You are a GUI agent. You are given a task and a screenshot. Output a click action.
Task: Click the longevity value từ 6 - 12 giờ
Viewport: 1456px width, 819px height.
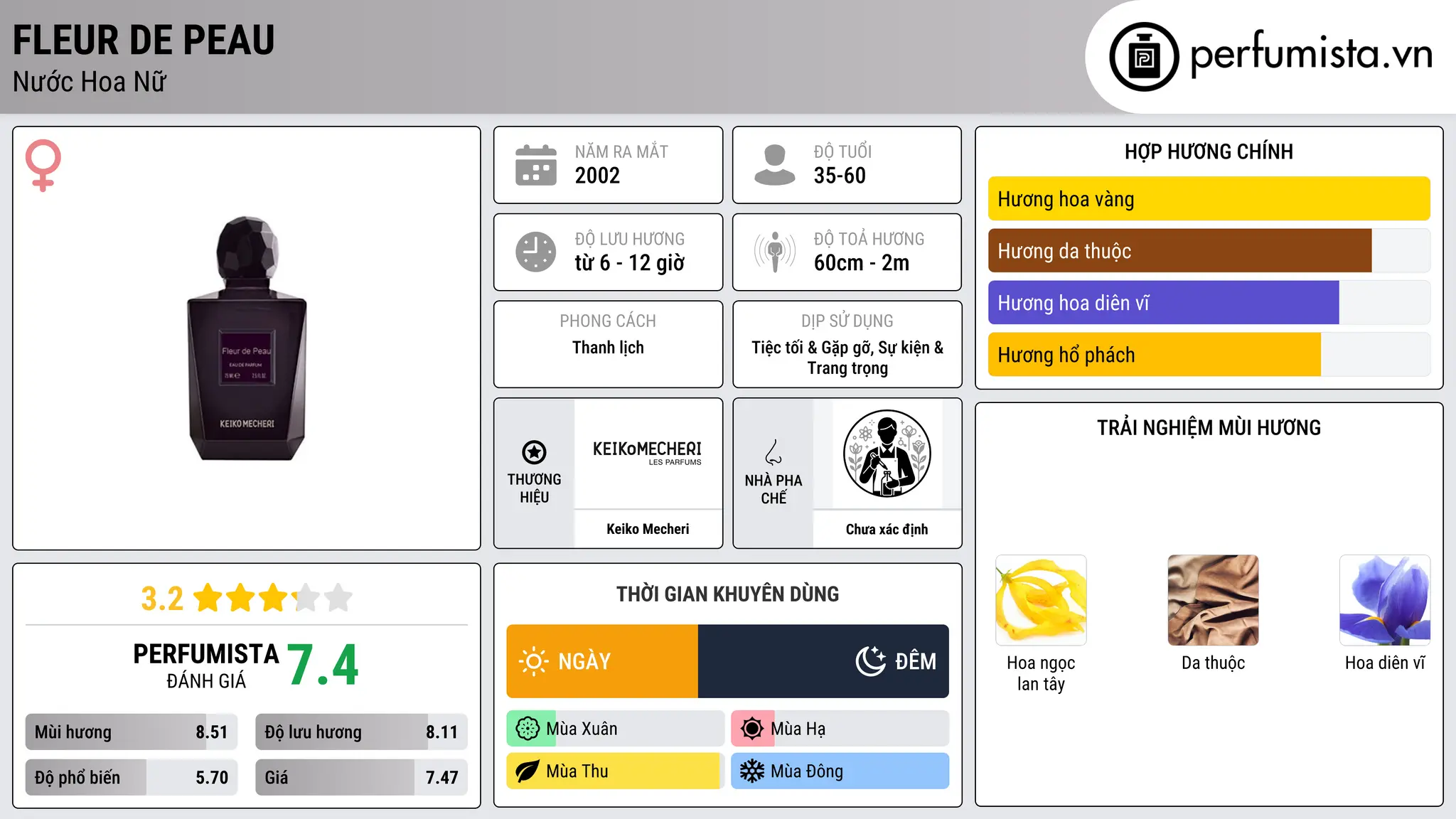630,263
